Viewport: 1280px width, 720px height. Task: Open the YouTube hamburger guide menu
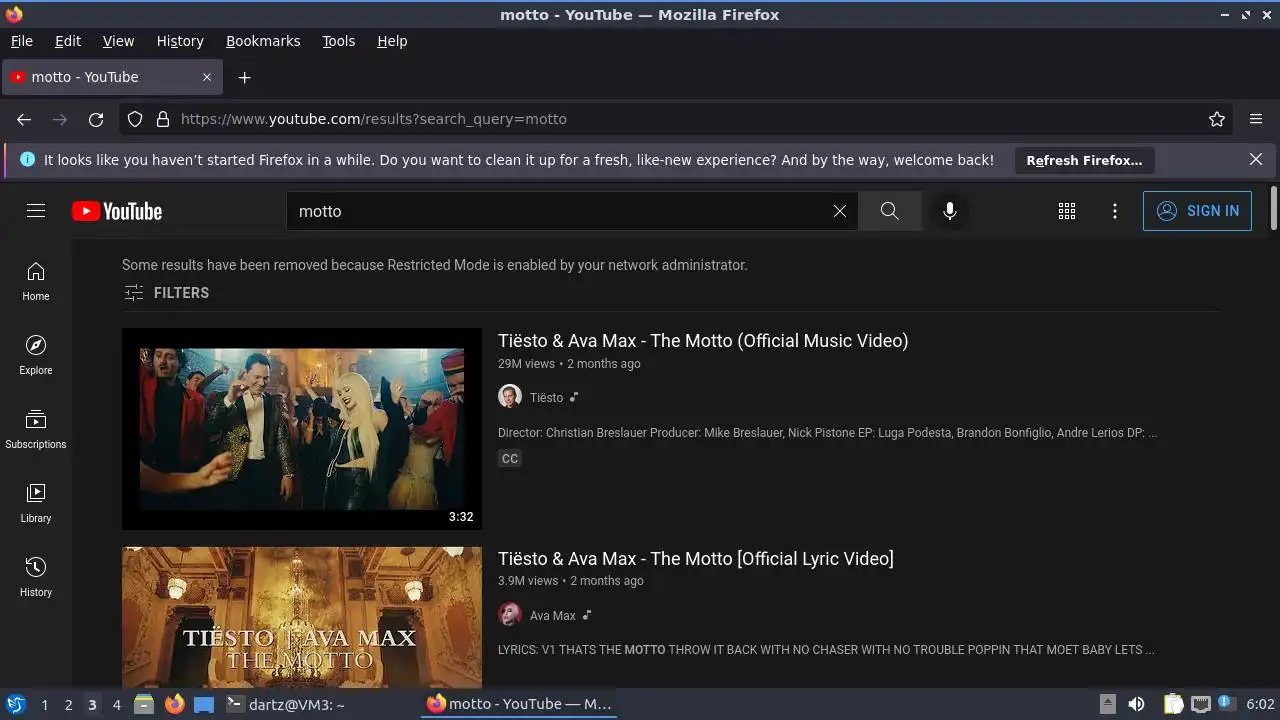click(36, 211)
